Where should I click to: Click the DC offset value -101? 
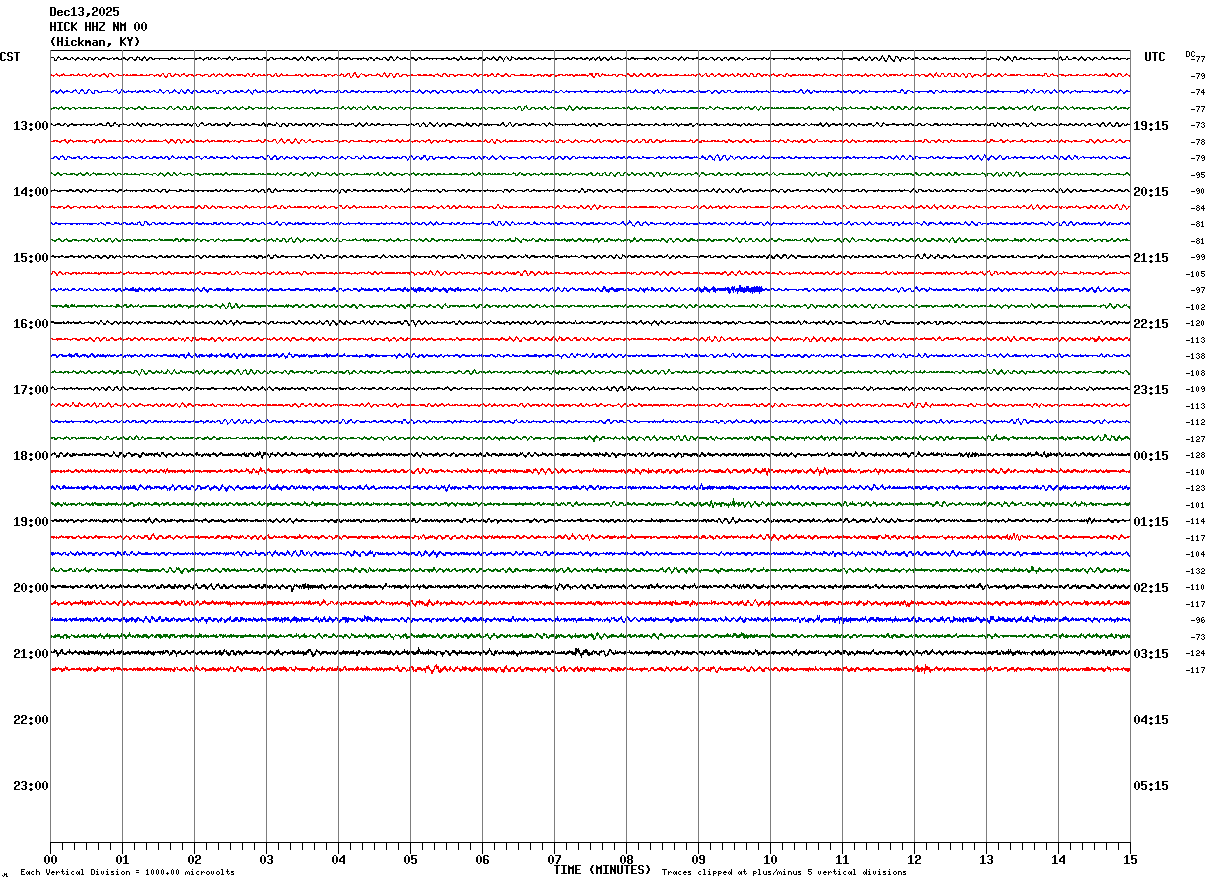(1195, 505)
